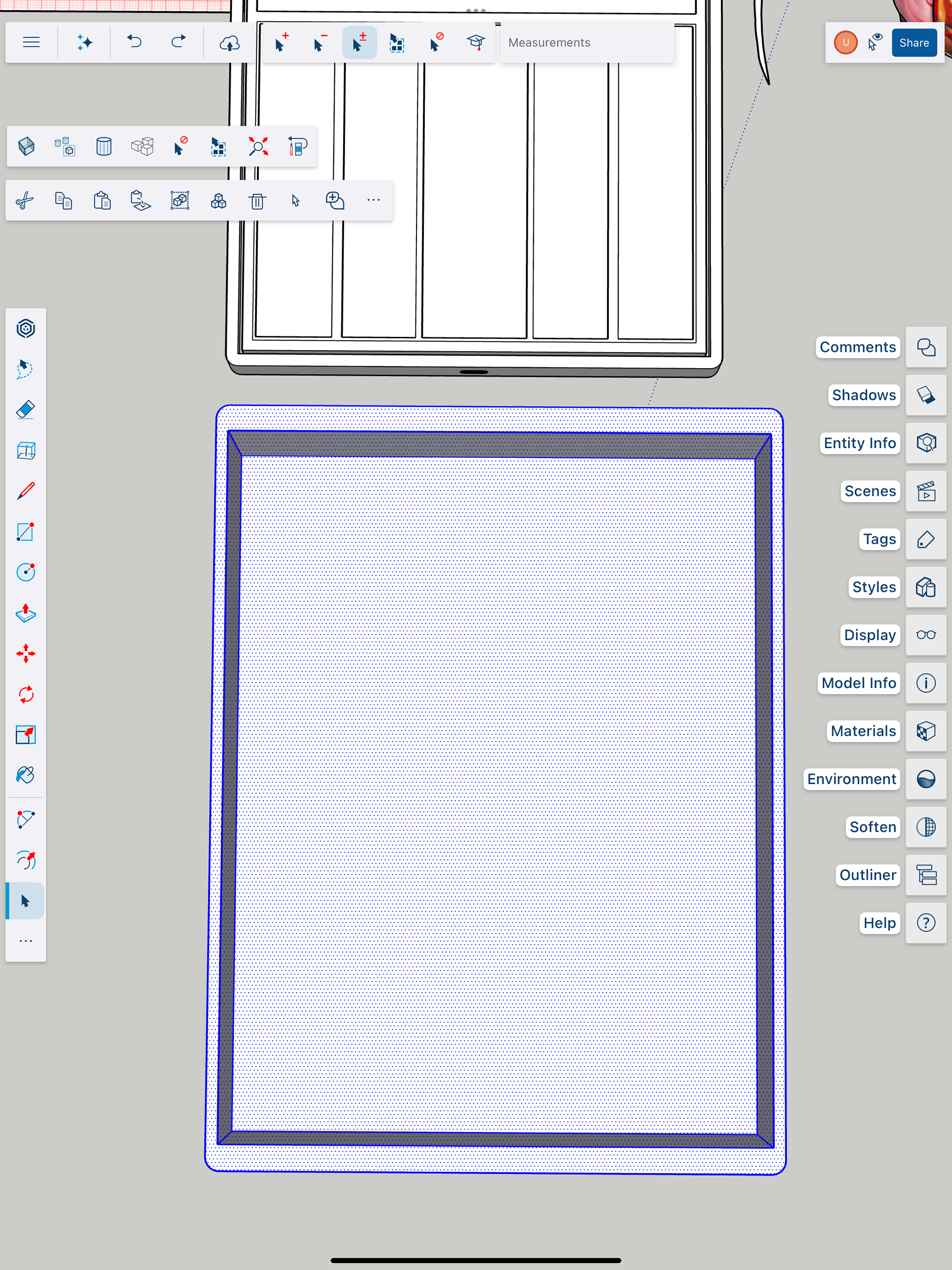The height and width of the screenshot is (1270, 952).
Task: Click the Undo button
Action: click(134, 43)
